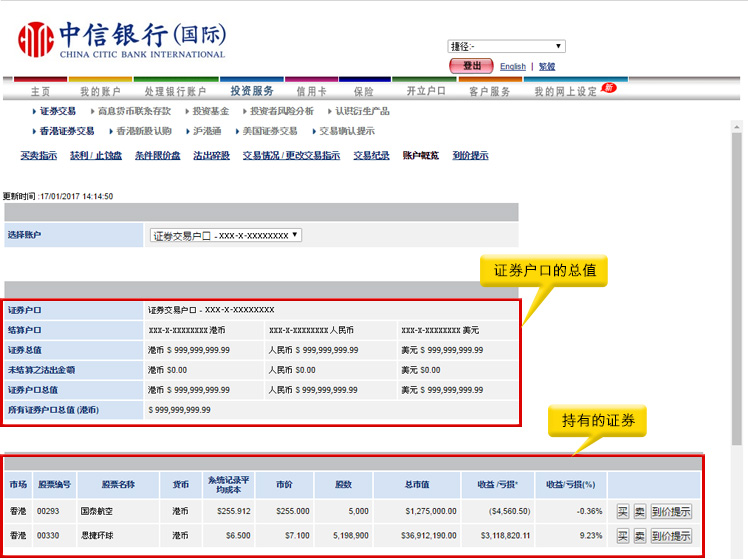
Task: Open the 捷径 shortcut dropdown
Action: (507, 46)
